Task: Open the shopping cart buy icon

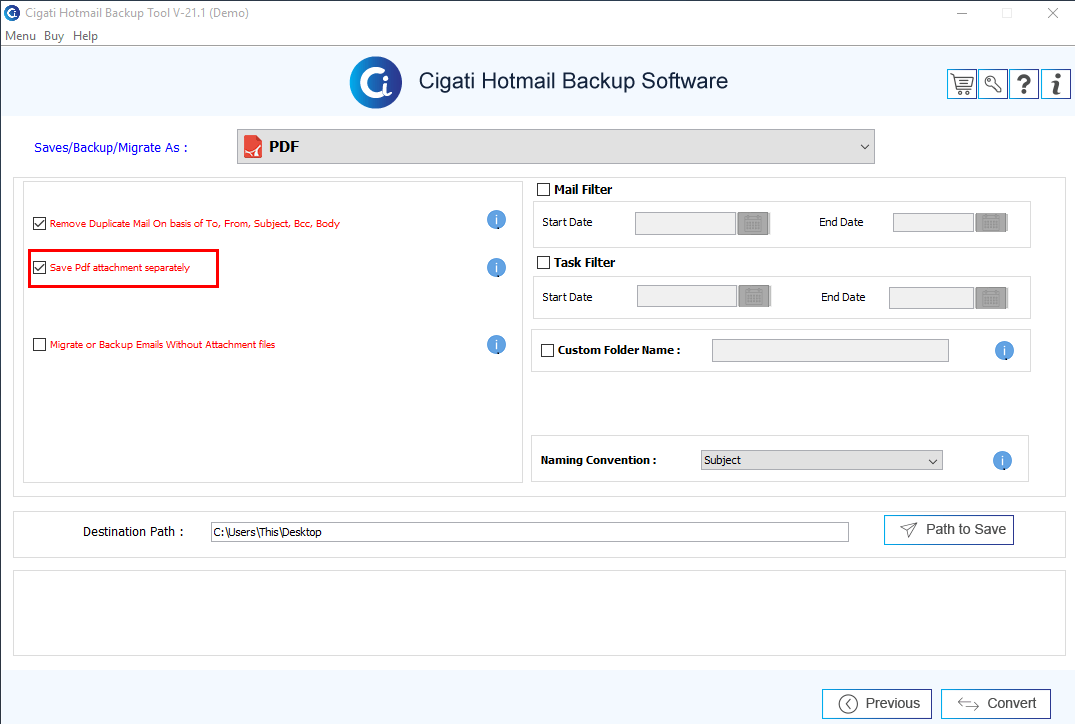Action: tap(962, 84)
